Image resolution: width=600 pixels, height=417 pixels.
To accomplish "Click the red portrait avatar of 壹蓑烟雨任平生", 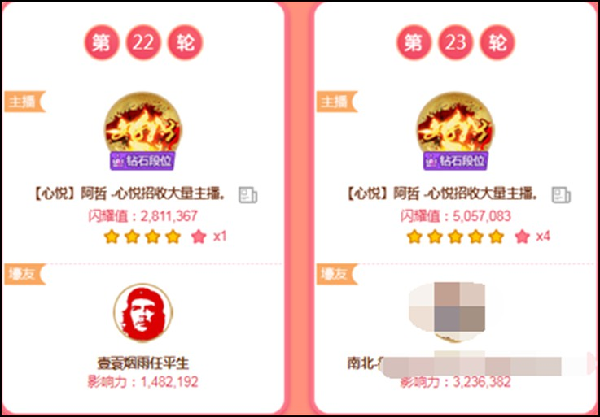I will pos(143,313).
